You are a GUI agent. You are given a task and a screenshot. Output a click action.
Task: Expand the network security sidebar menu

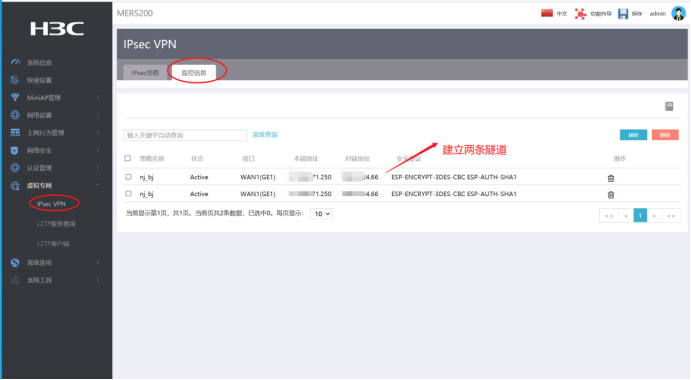pyautogui.click(x=56, y=150)
